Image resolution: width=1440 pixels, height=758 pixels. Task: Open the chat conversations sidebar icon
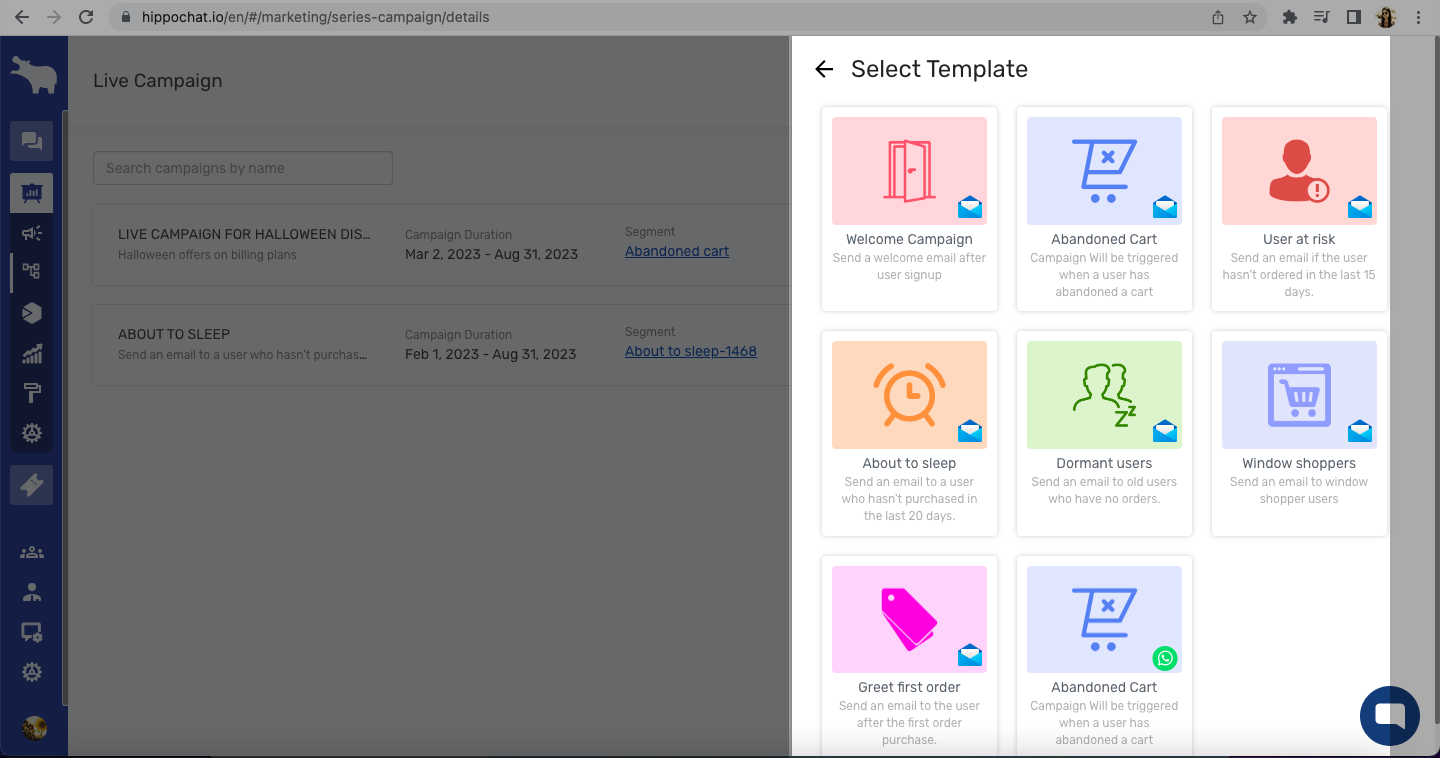tap(32, 141)
